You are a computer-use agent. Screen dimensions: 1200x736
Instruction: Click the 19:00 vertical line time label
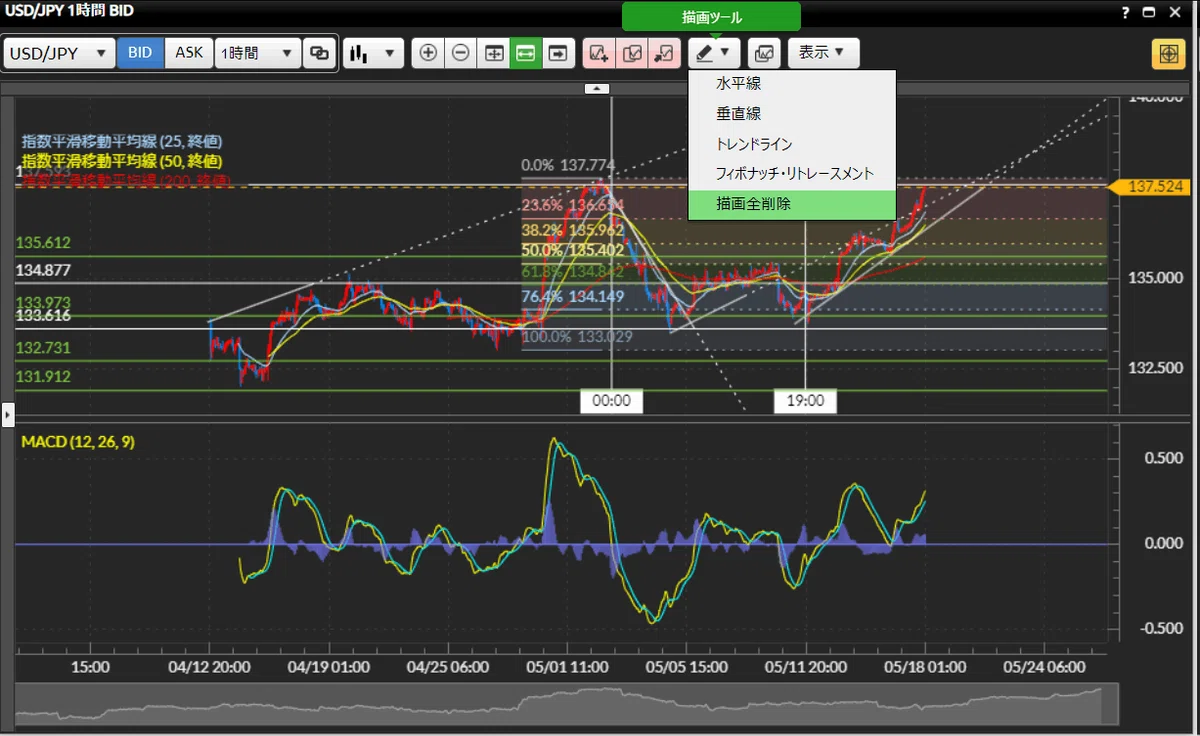[x=805, y=401]
